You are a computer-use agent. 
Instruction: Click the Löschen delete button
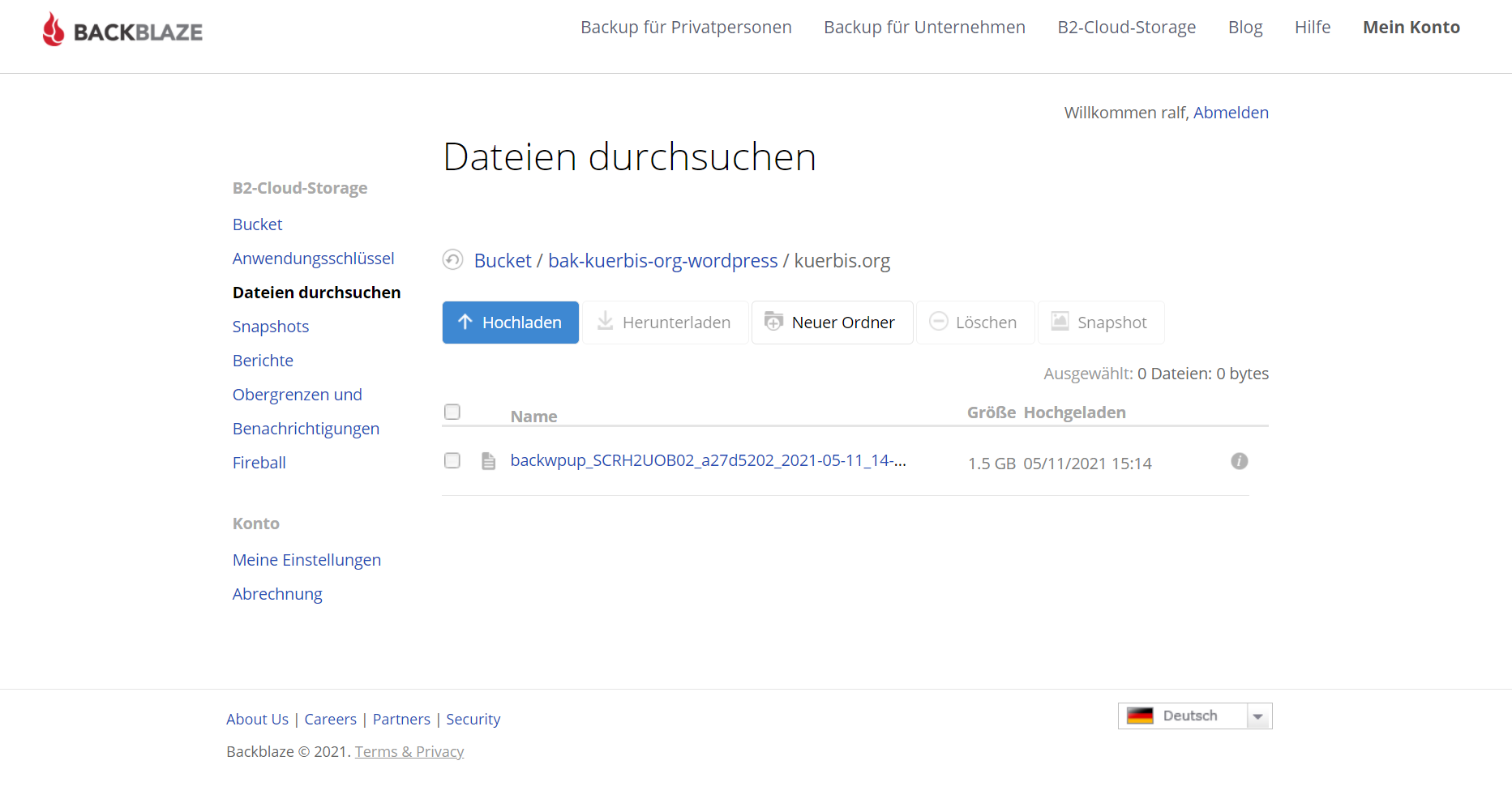(x=974, y=323)
